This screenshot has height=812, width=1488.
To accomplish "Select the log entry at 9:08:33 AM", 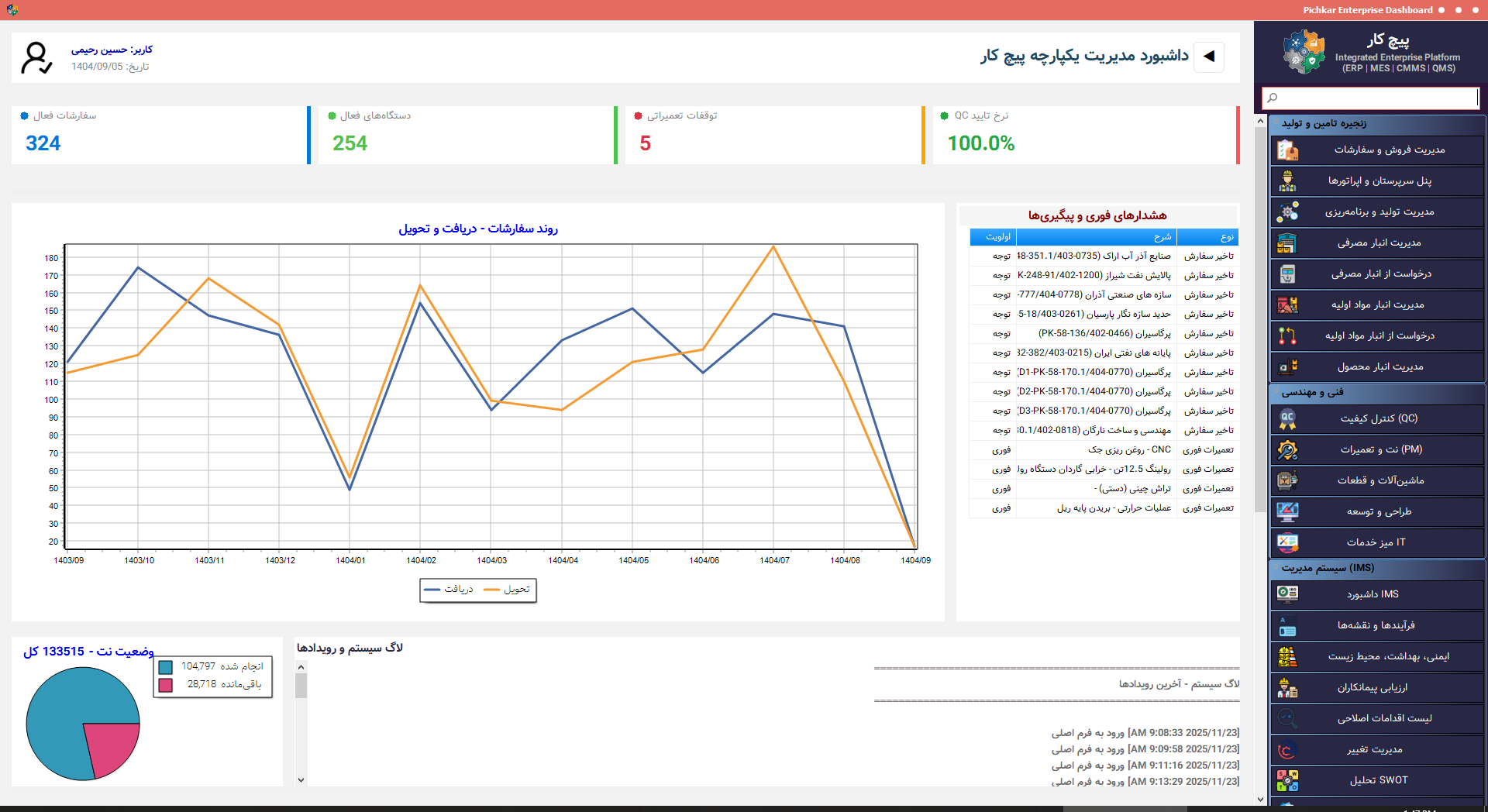I will click(x=1145, y=732).
